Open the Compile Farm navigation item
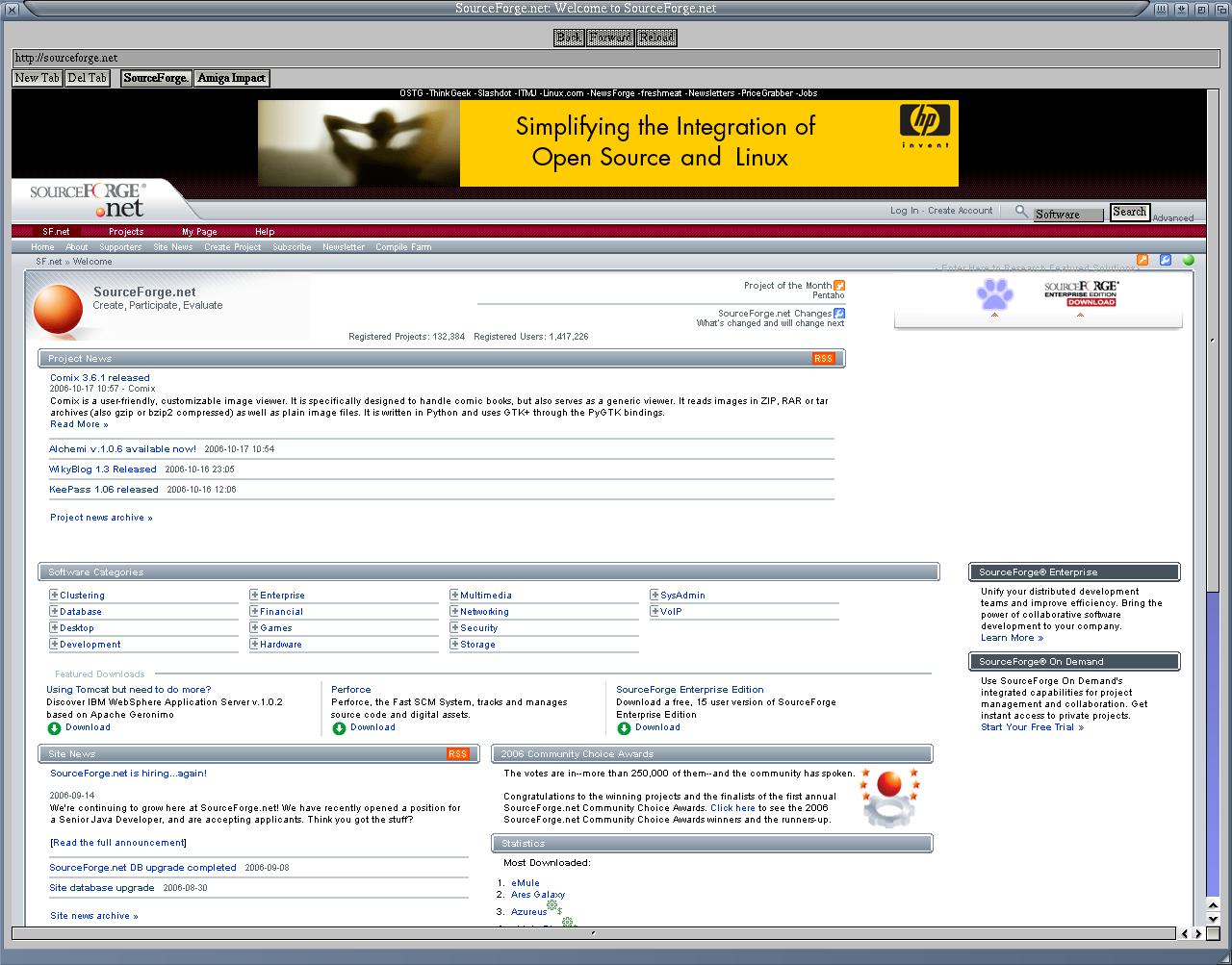The image size is (1232, 965). coord(403,247)
